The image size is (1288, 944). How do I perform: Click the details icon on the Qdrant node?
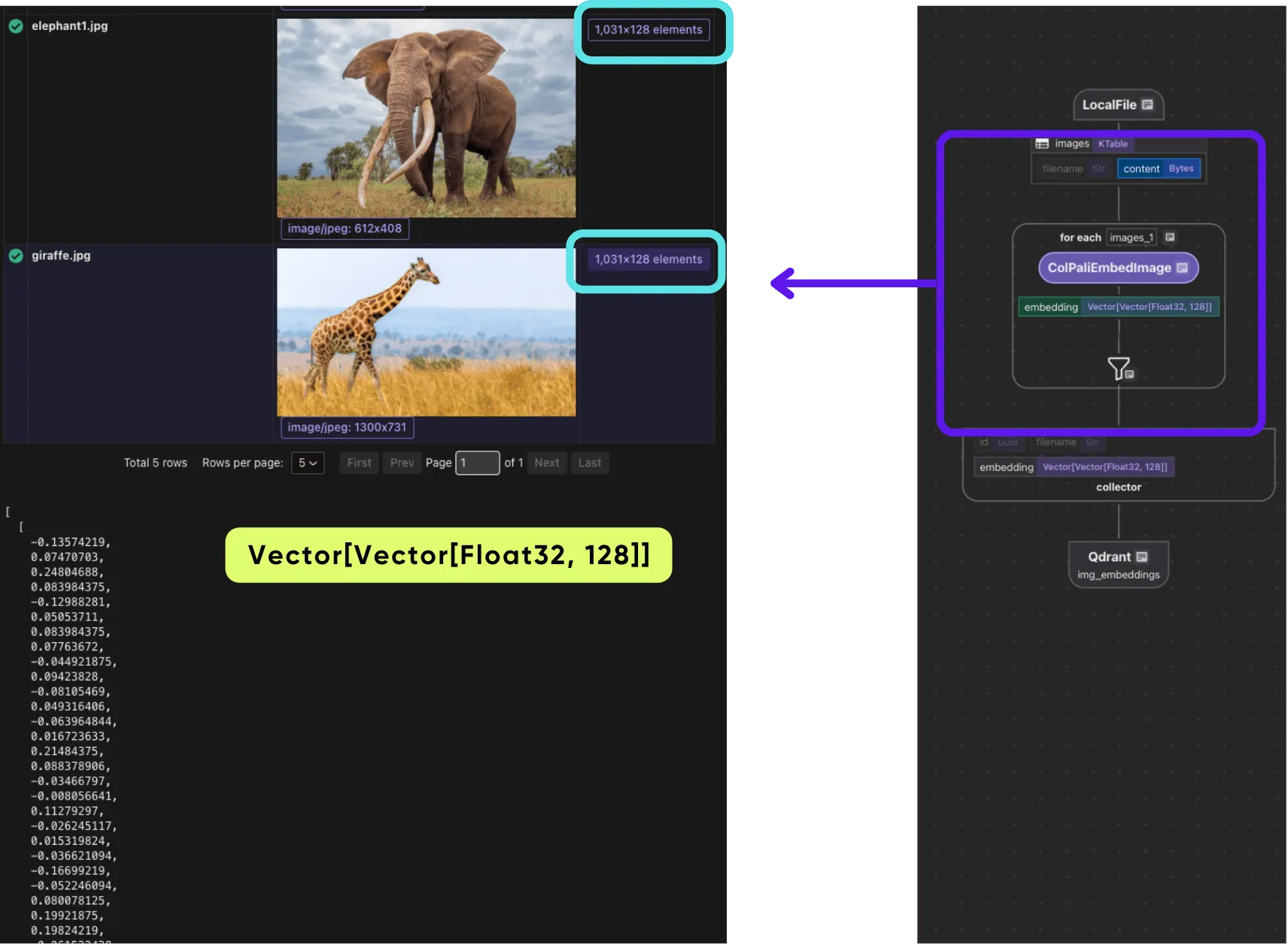tap(1142, 557)
